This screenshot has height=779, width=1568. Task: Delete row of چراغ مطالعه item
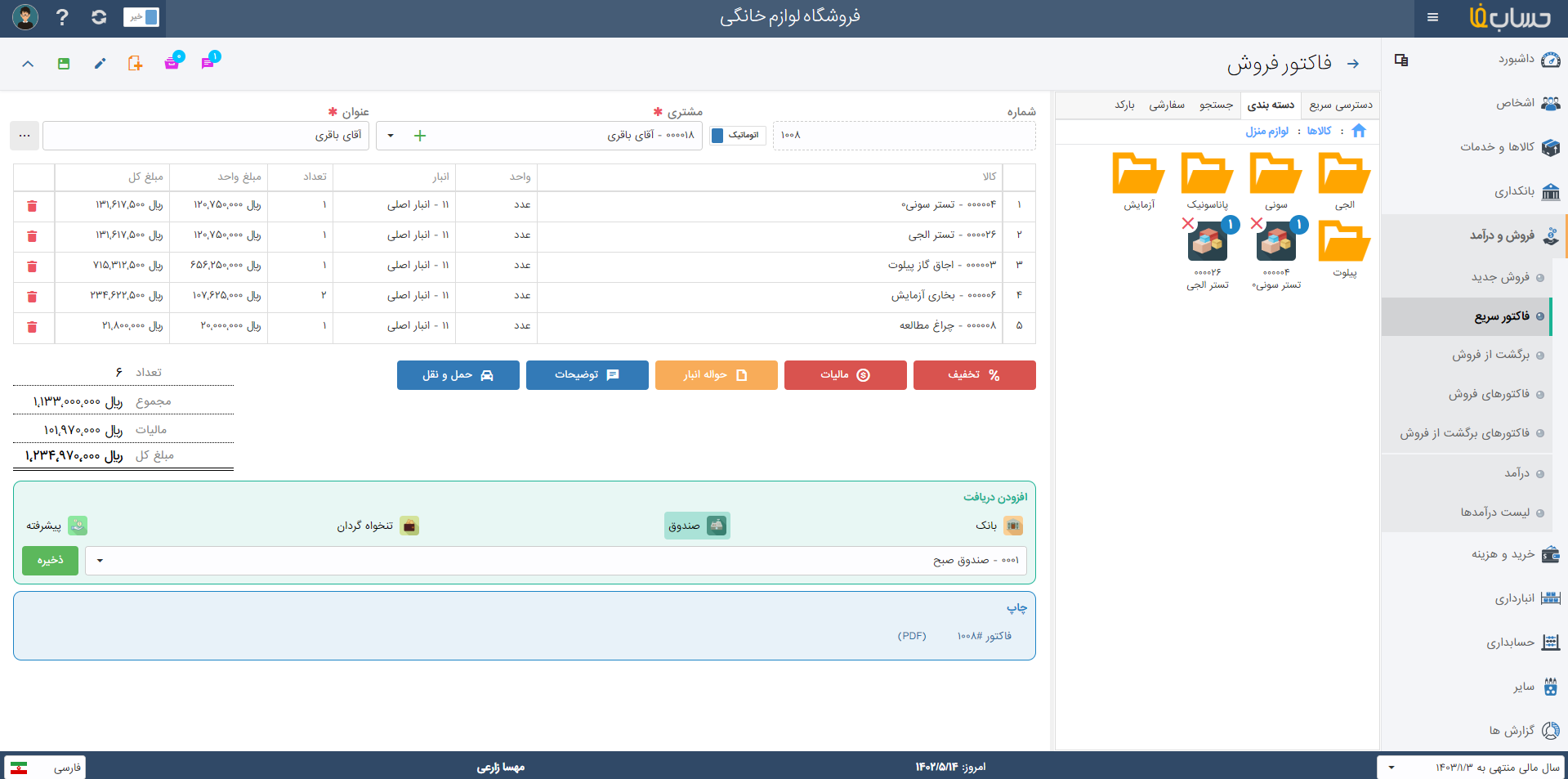[x=32, y=327]
